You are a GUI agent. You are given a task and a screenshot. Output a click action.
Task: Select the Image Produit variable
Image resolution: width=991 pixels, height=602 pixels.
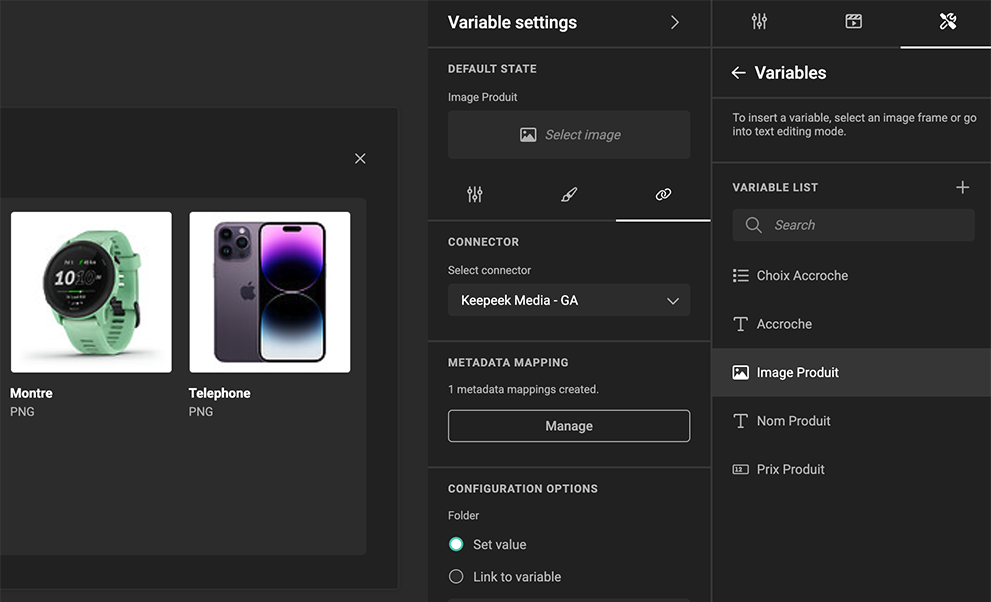[x=797, y=373]
